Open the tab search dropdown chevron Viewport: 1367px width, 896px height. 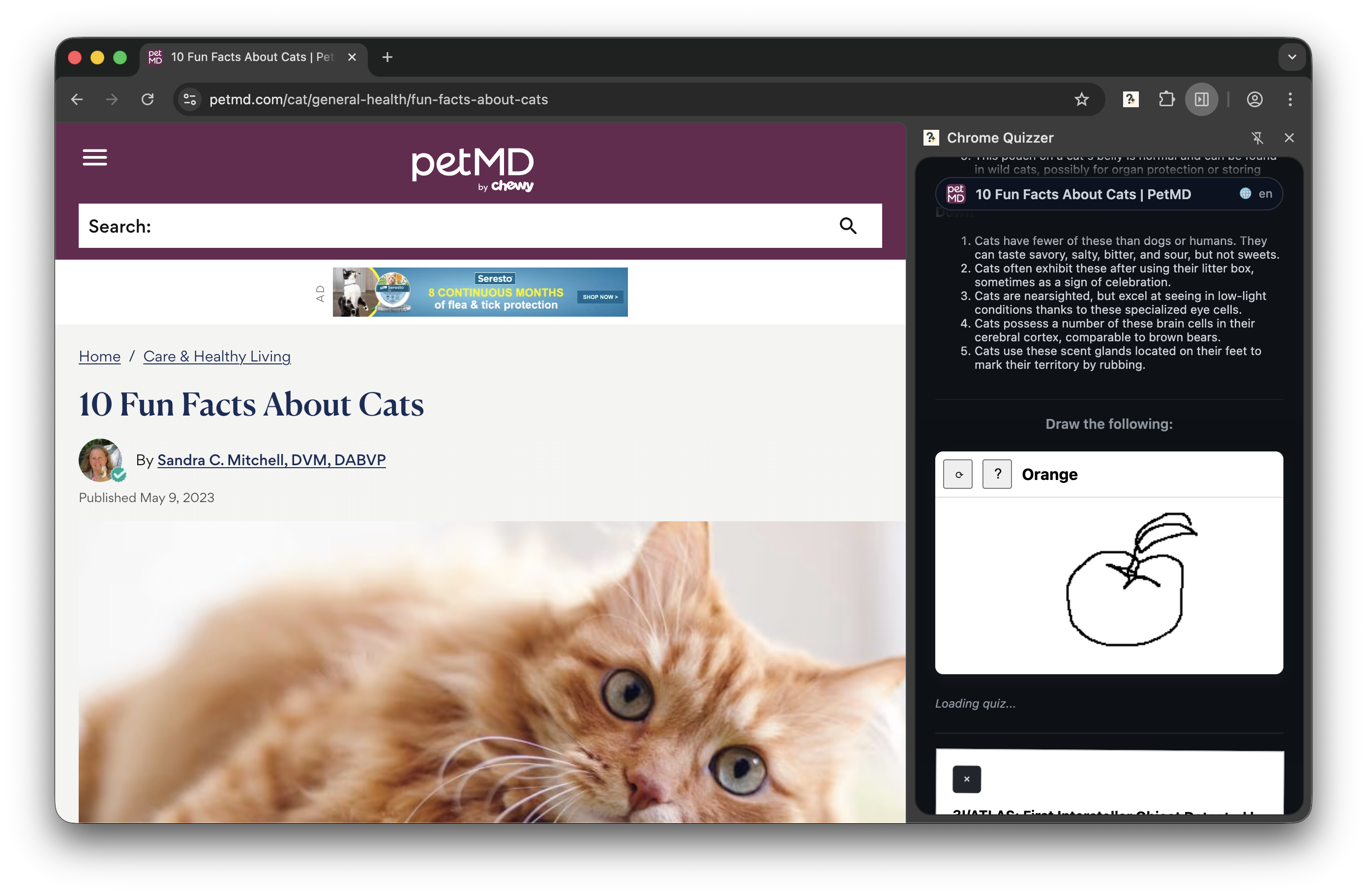(x=1292, y=57)
